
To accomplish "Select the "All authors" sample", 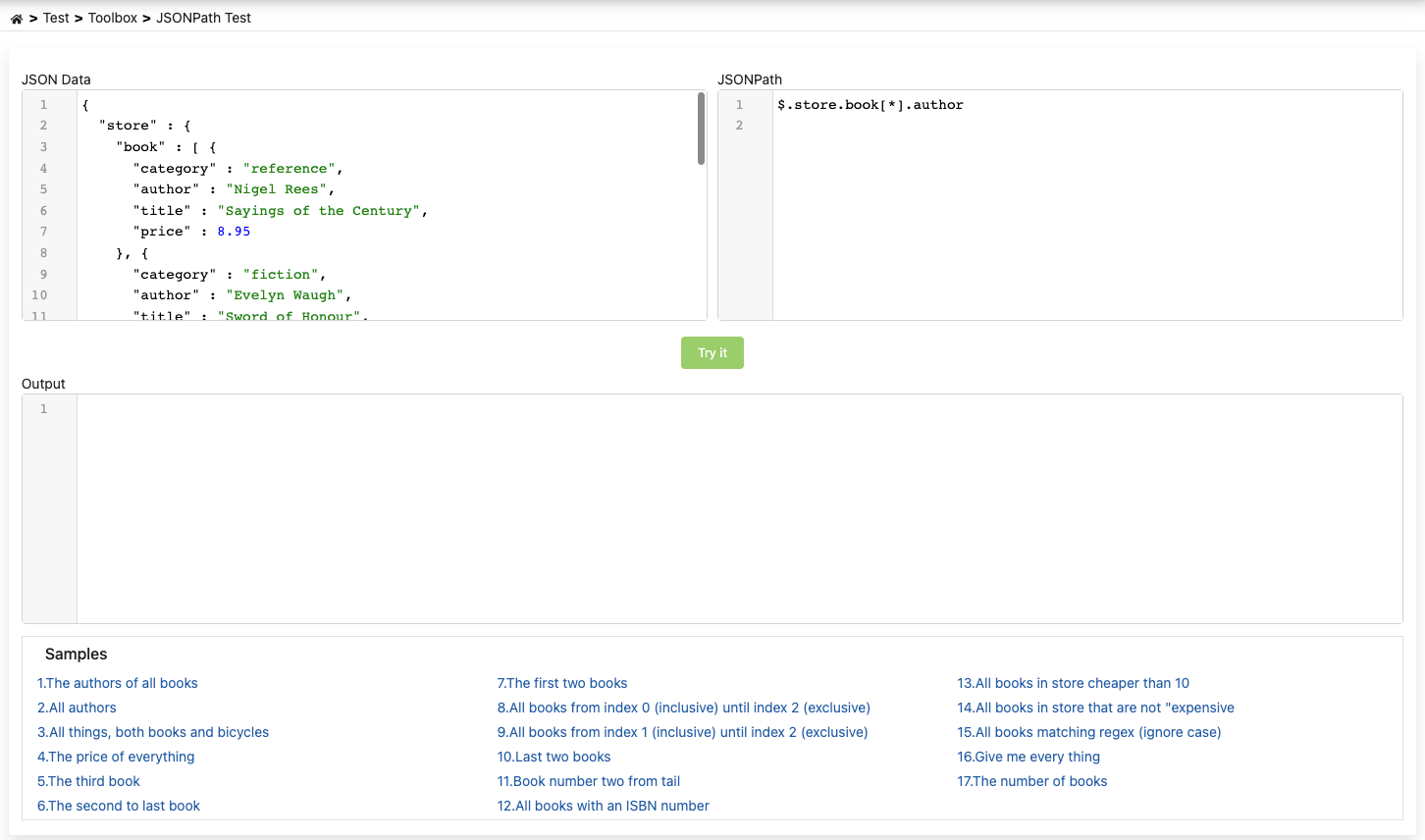I will [77, 708].
